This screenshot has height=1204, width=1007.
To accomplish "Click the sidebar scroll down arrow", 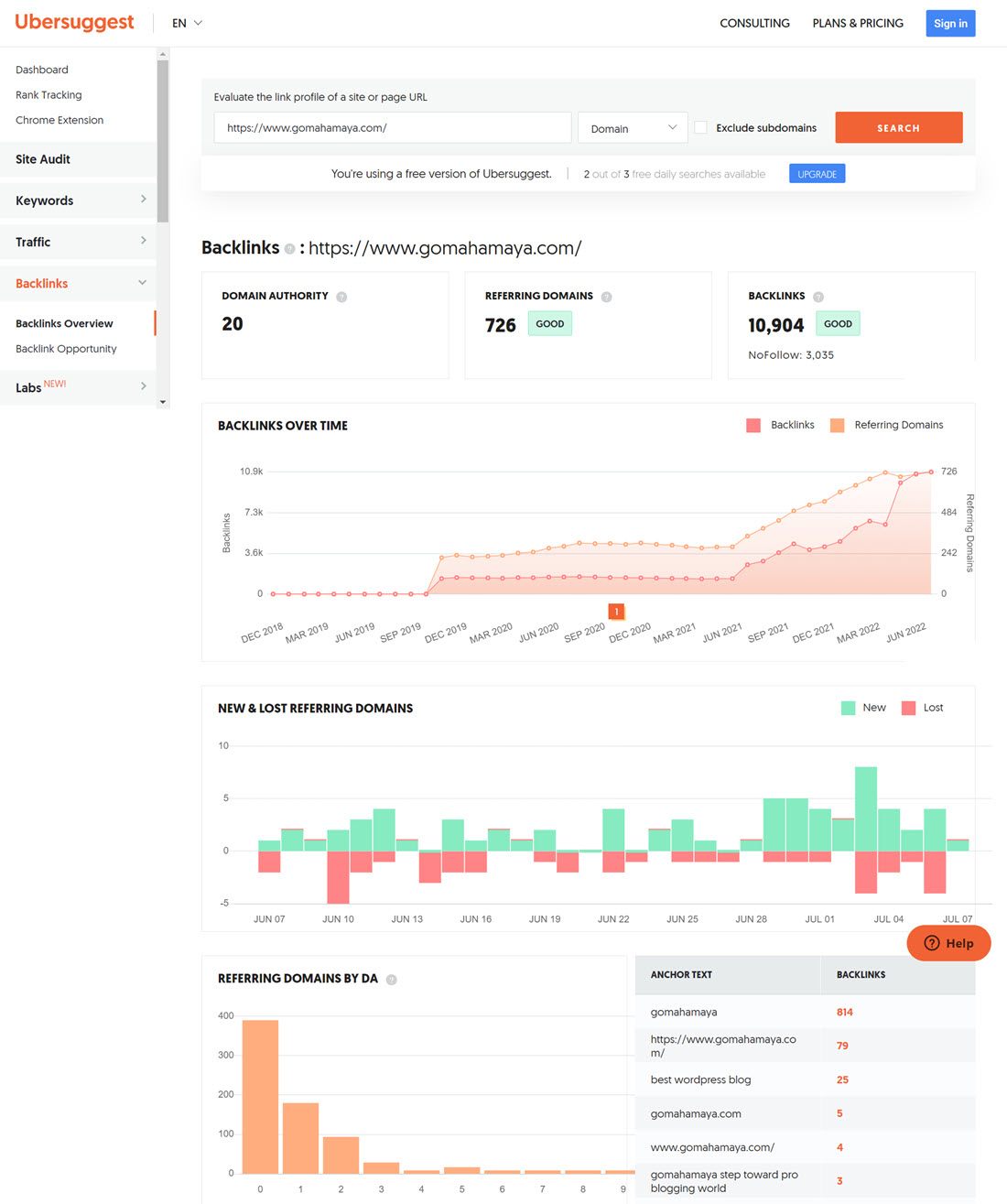I will 163,402.
